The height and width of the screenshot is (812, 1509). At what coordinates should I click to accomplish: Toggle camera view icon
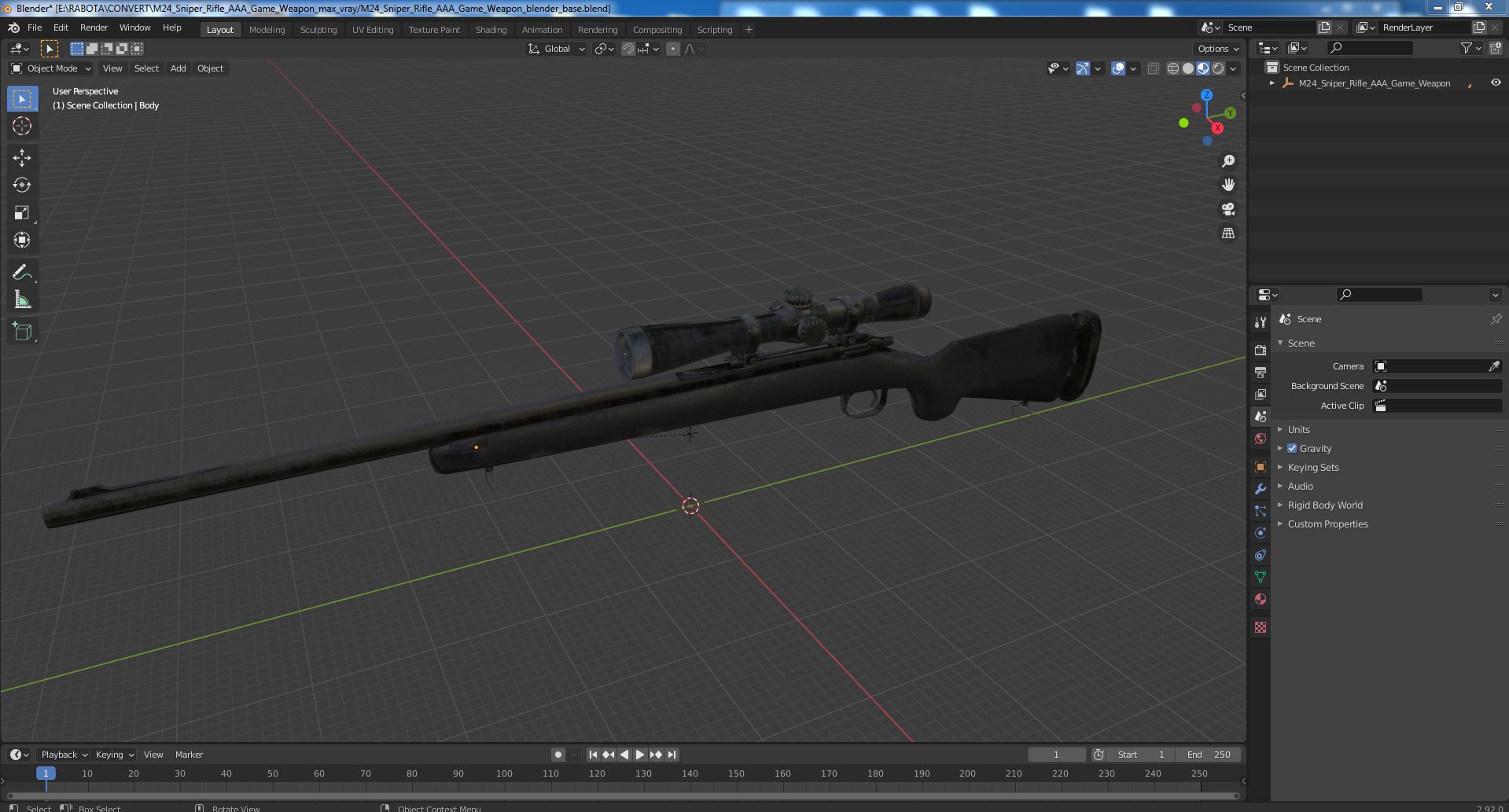(1228, 209)
